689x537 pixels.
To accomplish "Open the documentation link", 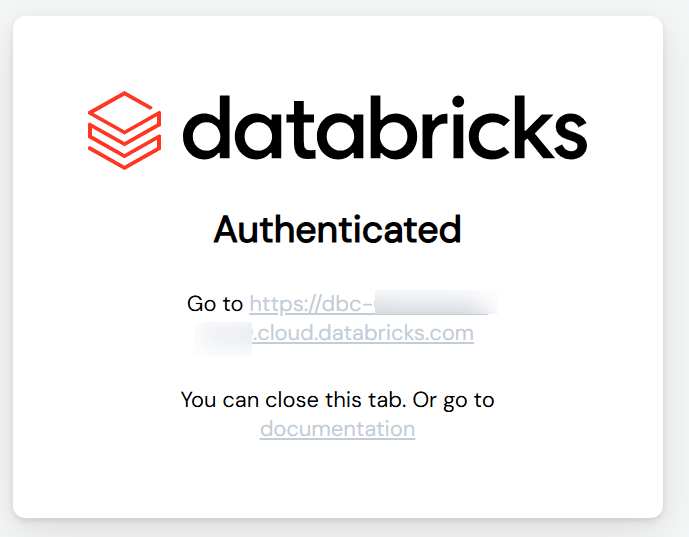I will click(x=337, y=429).
